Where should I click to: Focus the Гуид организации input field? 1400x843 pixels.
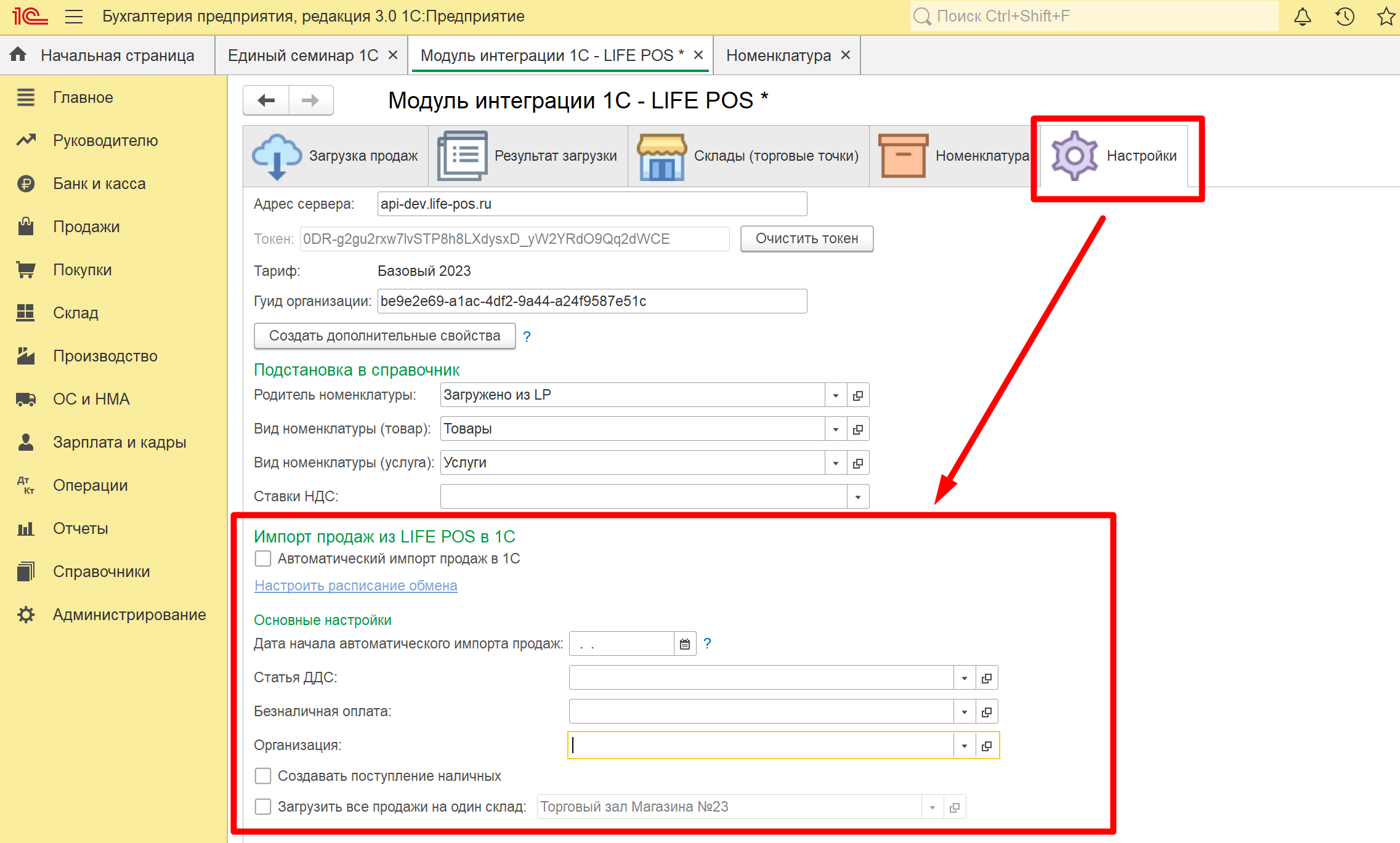click(x=592, y=301)
